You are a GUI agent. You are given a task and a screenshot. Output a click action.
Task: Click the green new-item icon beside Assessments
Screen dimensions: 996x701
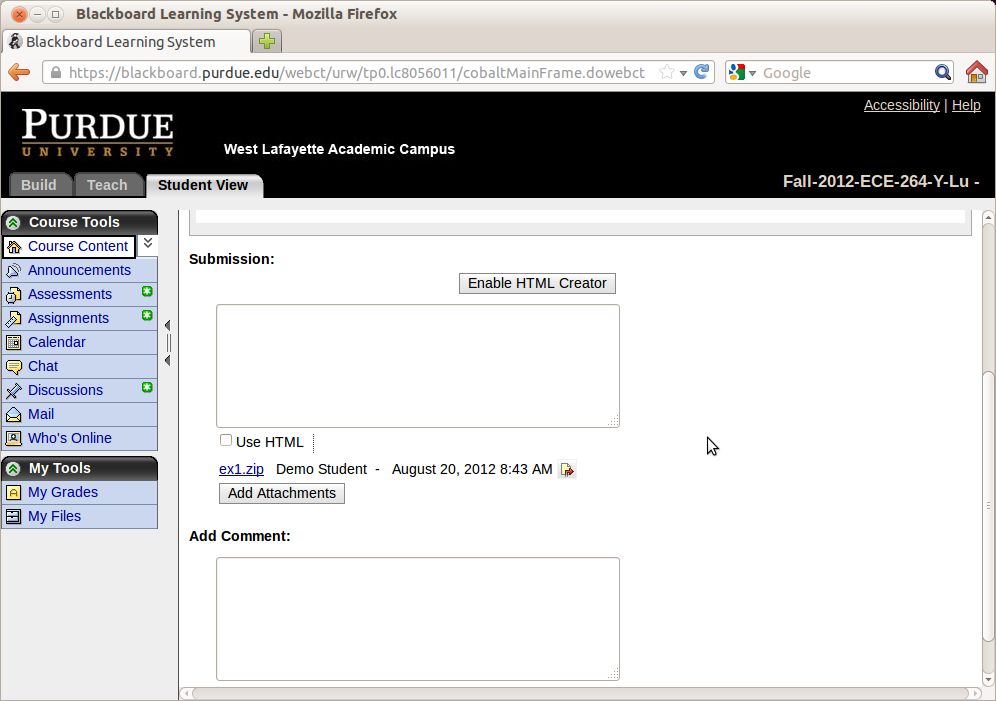click(x=147, y=292)
